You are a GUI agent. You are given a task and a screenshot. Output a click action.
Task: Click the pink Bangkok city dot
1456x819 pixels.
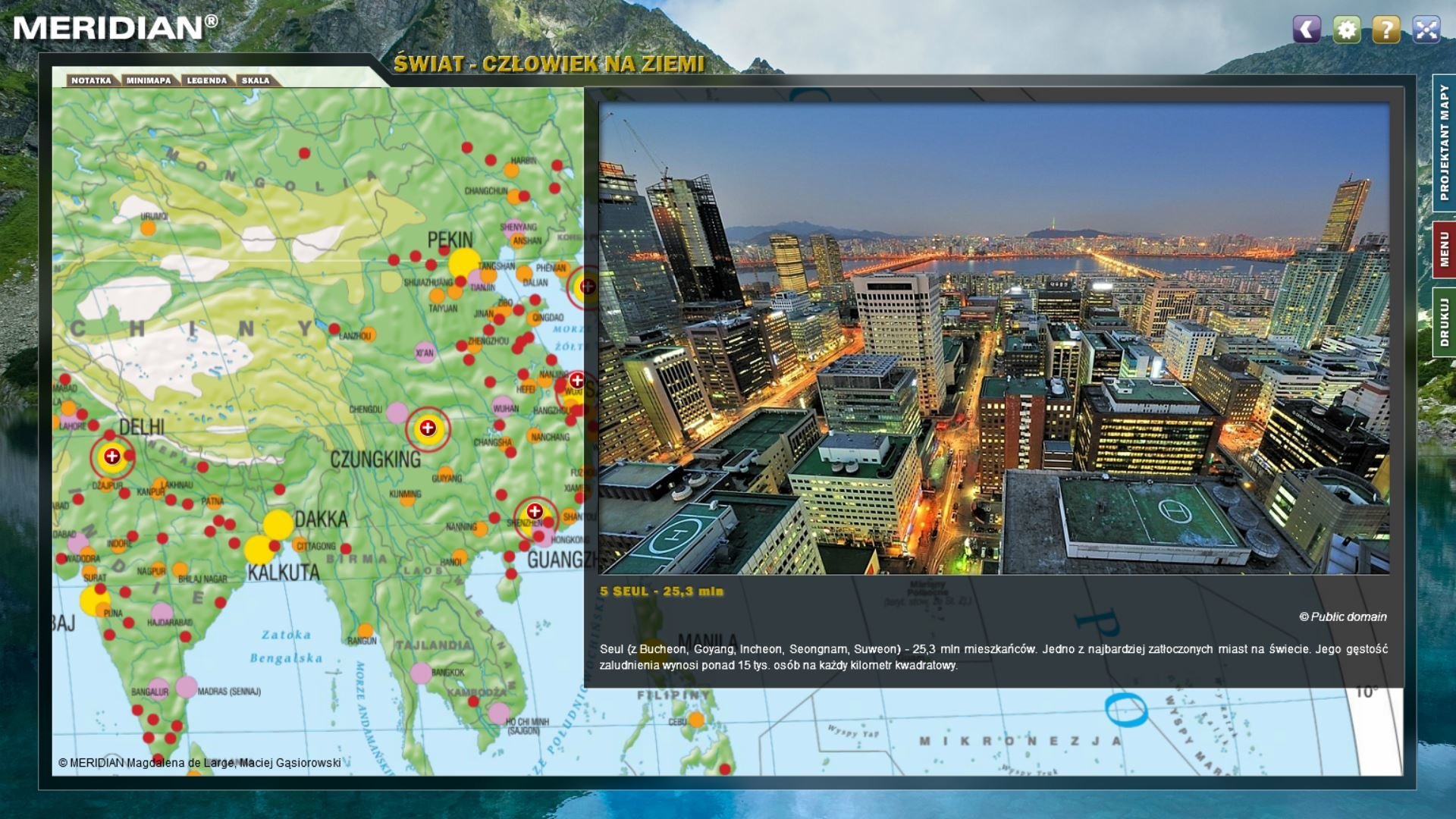[421, 673]
